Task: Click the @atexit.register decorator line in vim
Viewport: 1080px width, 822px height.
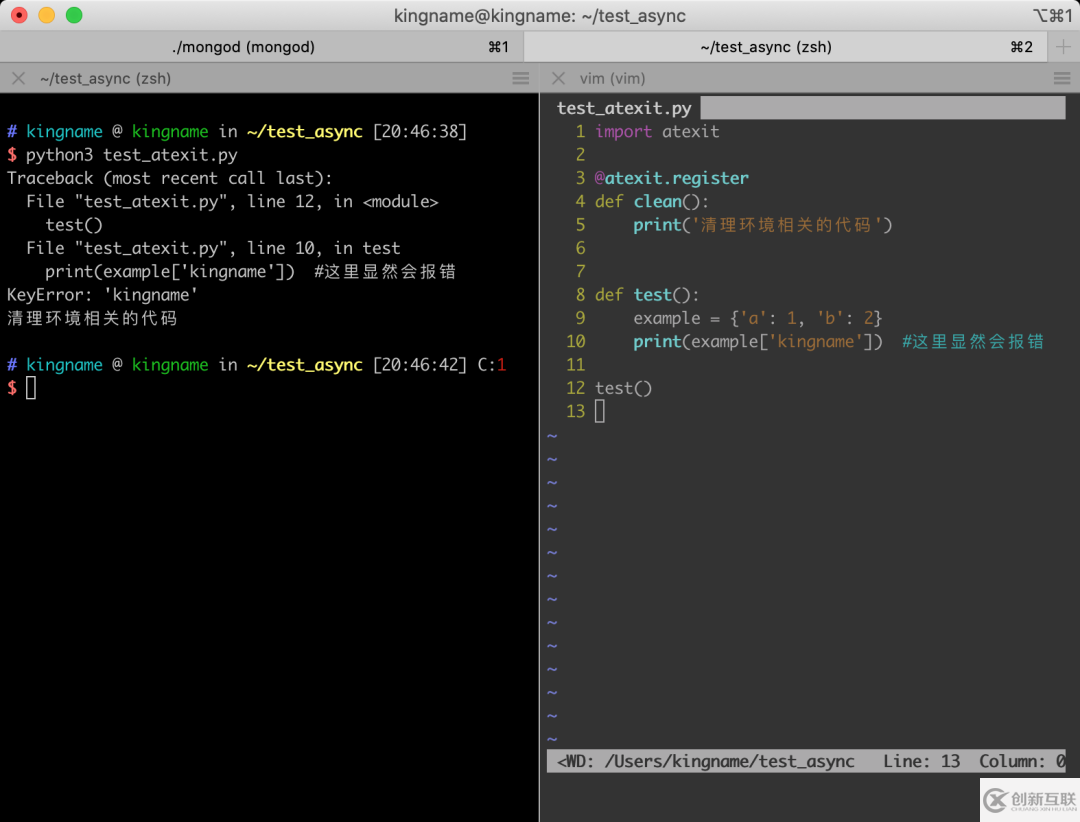Action: click(671, 178)
